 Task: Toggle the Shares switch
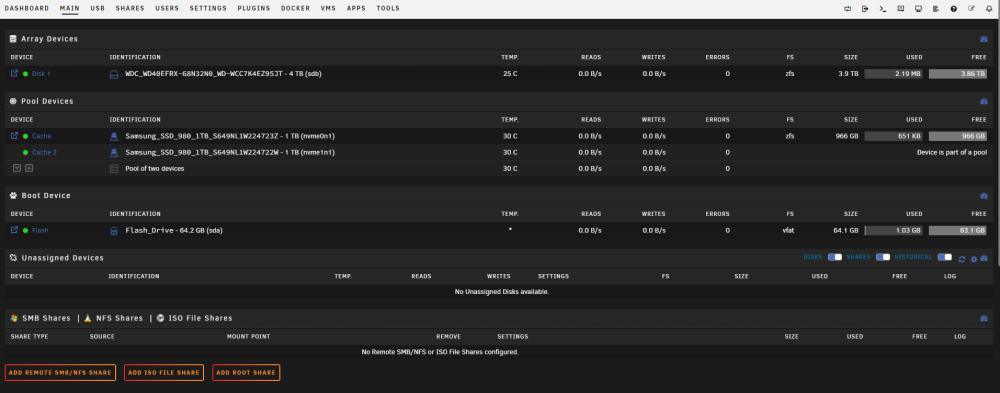(x=883, y=257)
